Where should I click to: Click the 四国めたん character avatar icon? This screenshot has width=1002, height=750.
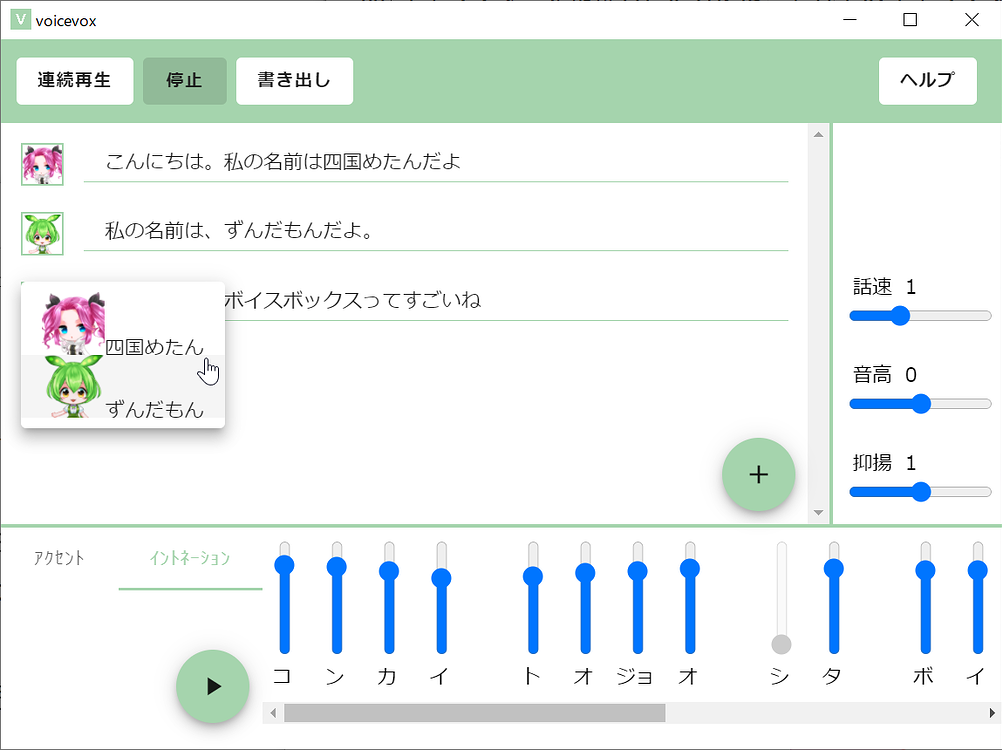coord(42,162)
